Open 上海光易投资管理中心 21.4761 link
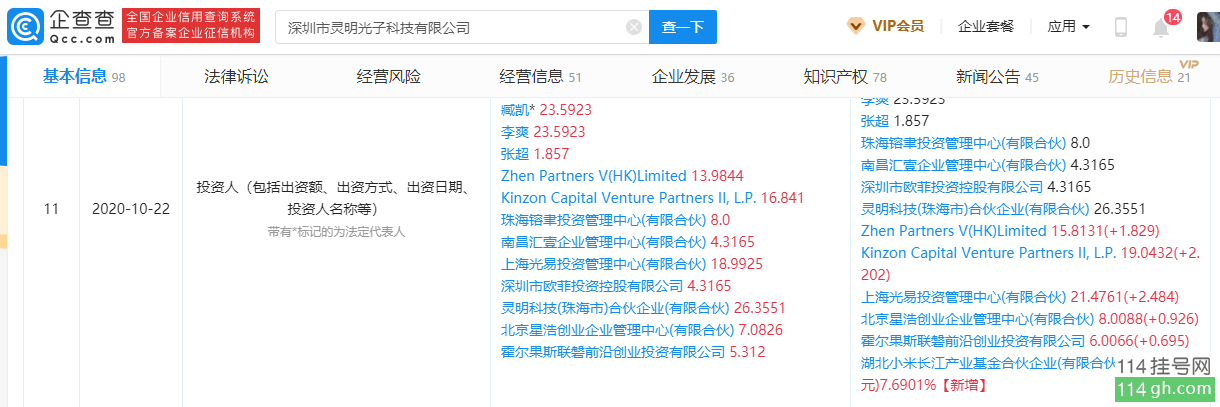Screen dimensions: 1220x407 pos(963,296)
